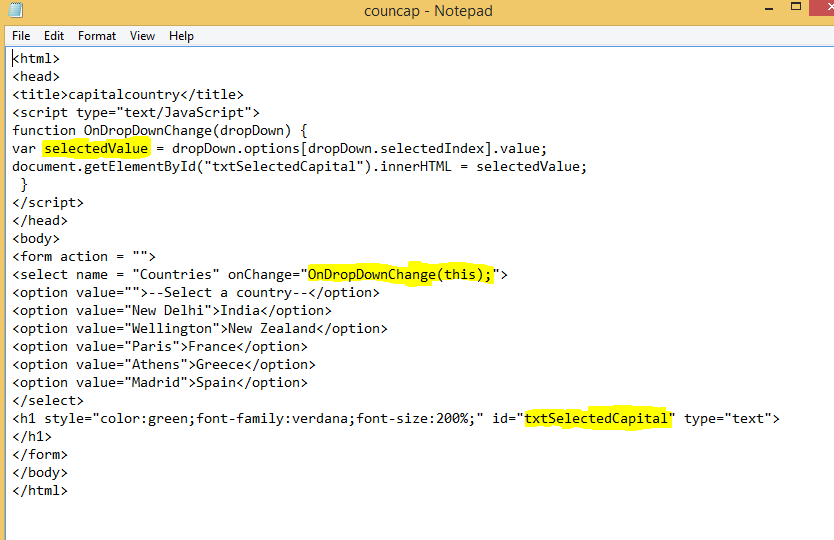Click the type="text" attribute in h1 line
Viewport: 834px width, 540px height.
pyautogui.click(x=728, y=419)
